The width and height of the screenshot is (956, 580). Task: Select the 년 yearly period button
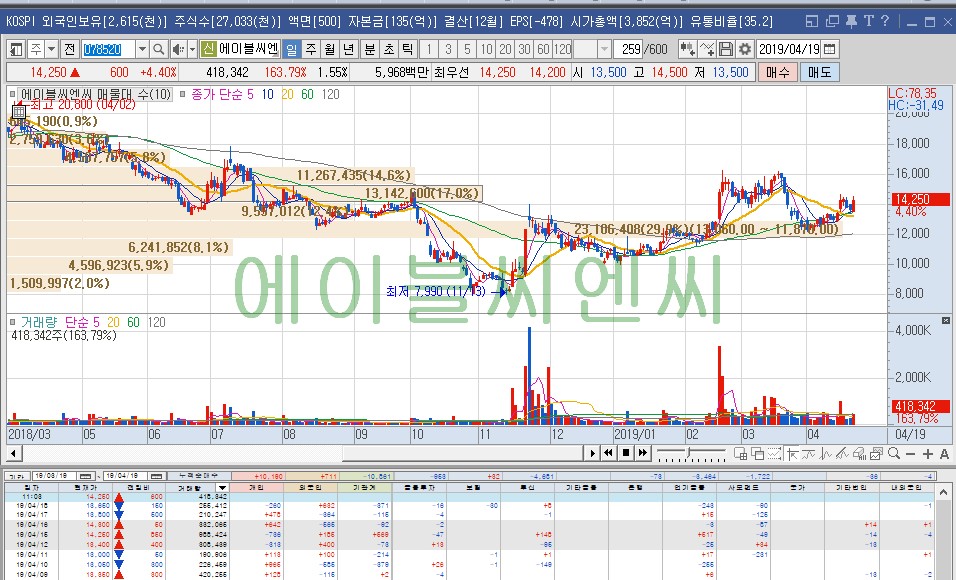tap(349, 49)
